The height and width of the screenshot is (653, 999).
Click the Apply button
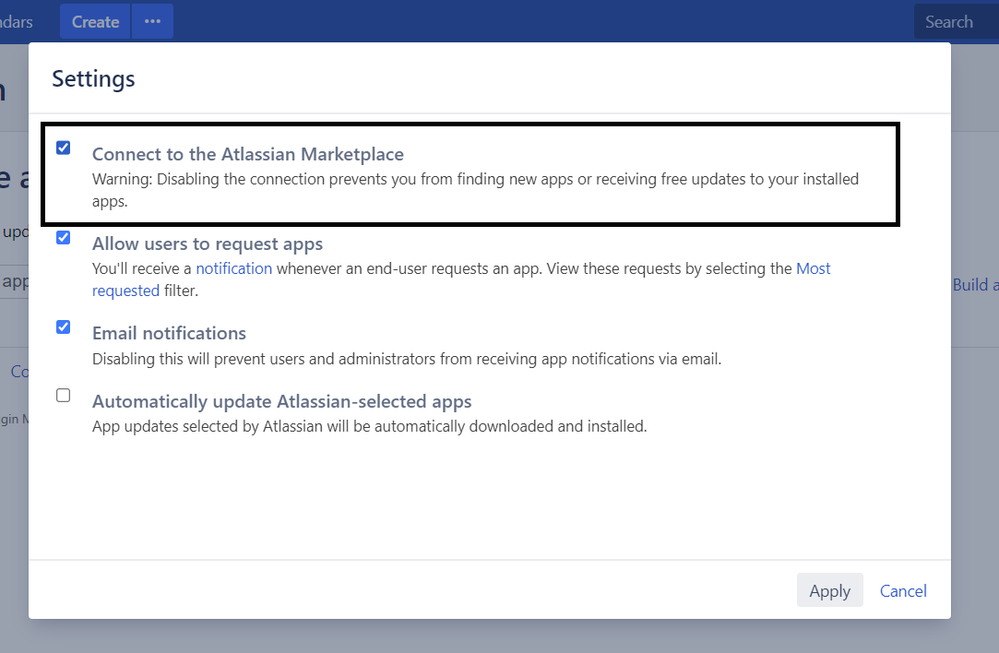pyautogui.click(x=830, y=590)
